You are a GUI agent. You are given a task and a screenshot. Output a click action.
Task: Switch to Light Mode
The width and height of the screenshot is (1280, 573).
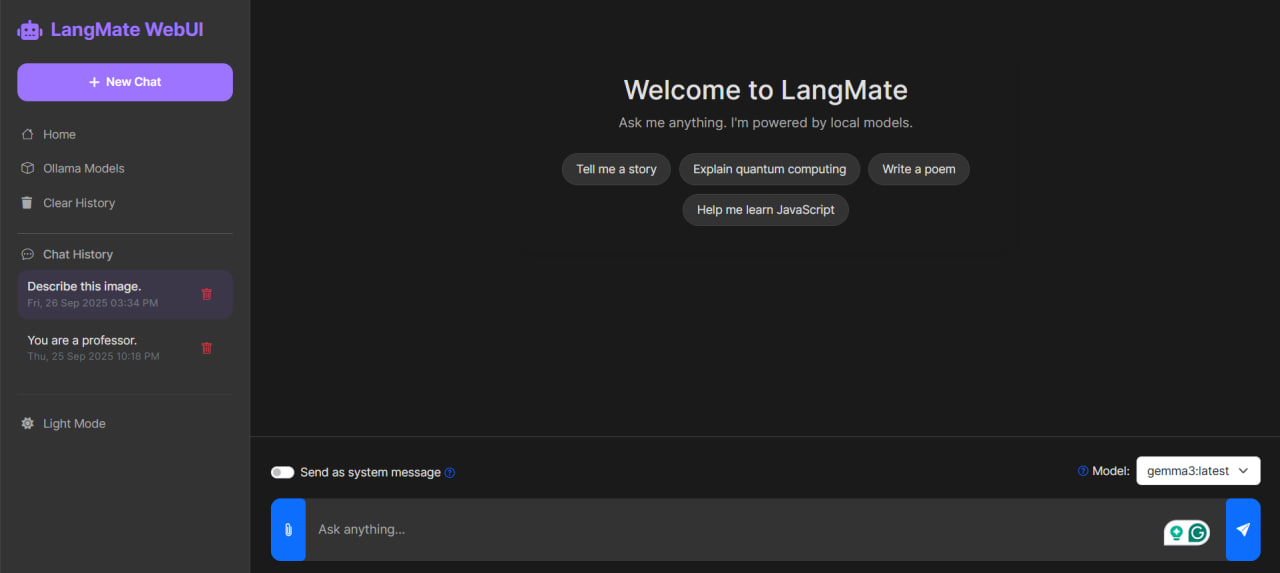click(73, 424)
